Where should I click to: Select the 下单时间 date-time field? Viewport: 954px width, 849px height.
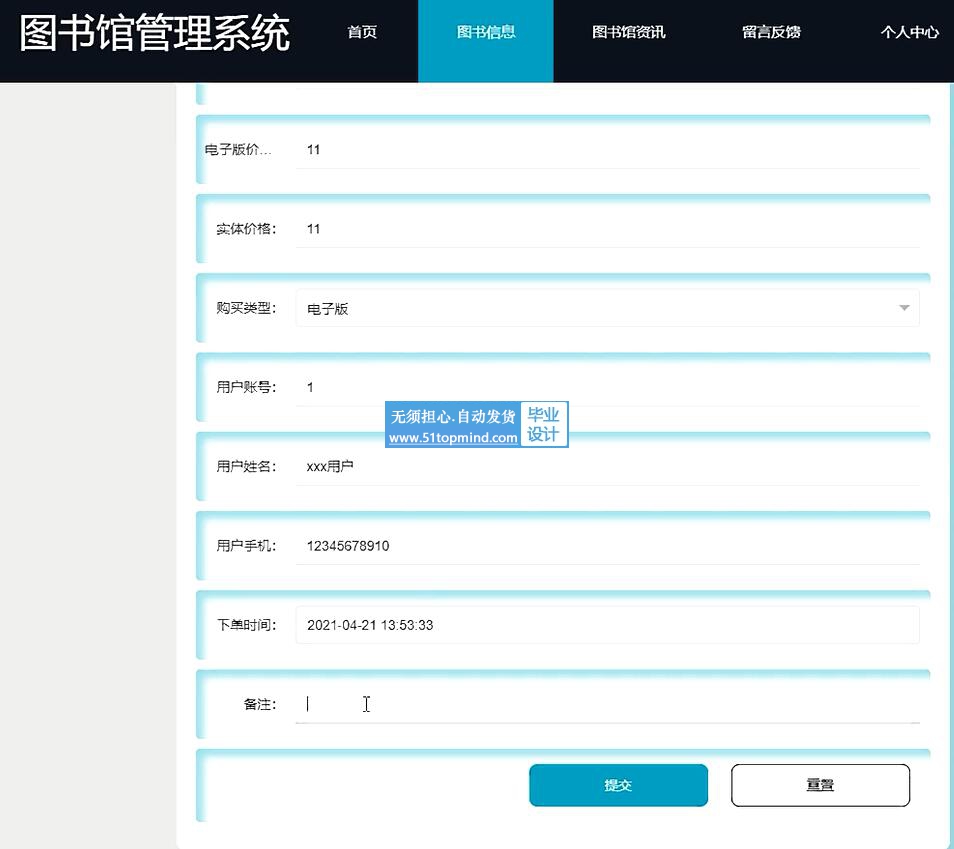click(607, 625)
